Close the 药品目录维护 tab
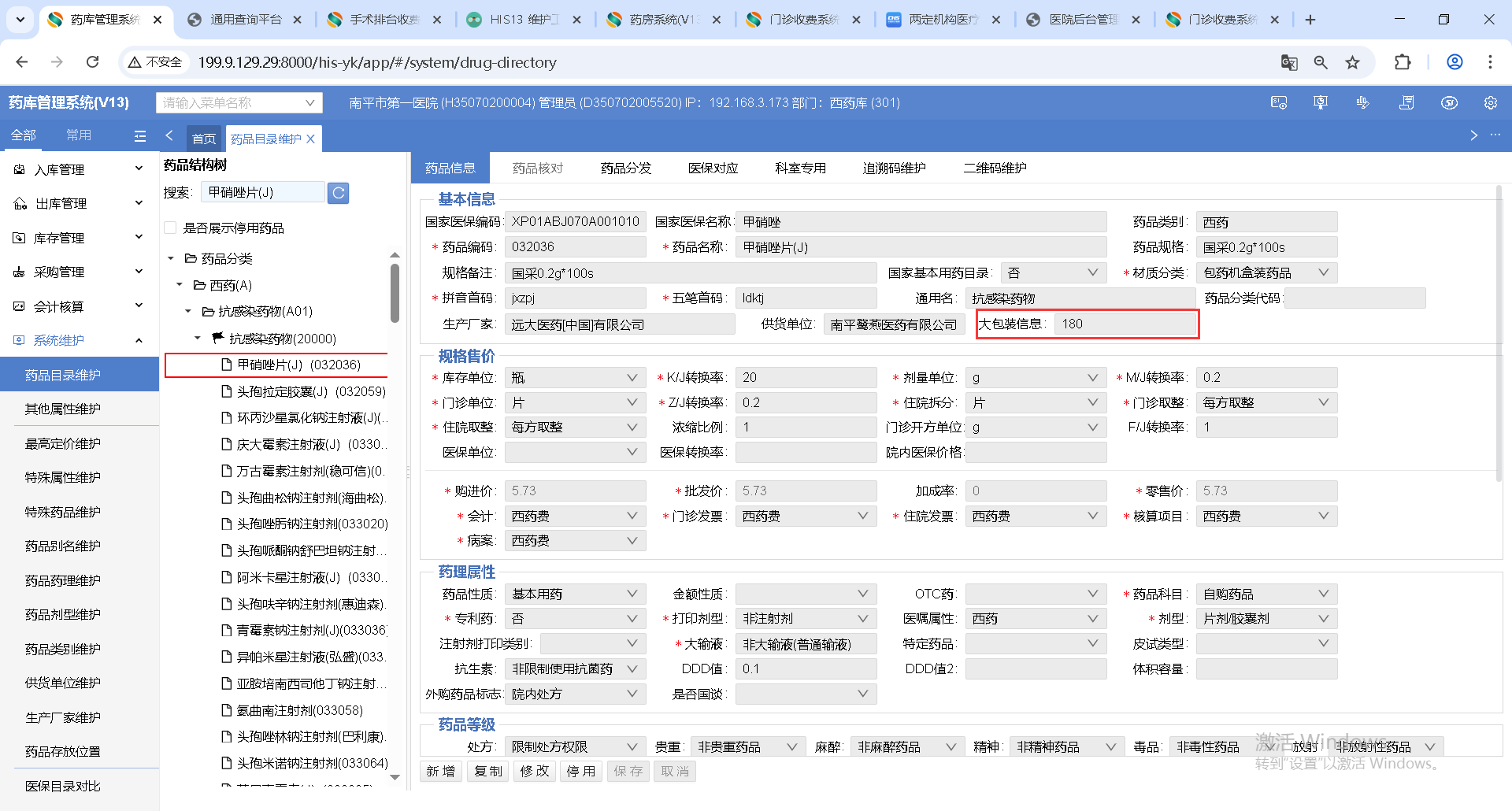The image size is (1512, 811). pyautogui.click(x=311, y=139)
